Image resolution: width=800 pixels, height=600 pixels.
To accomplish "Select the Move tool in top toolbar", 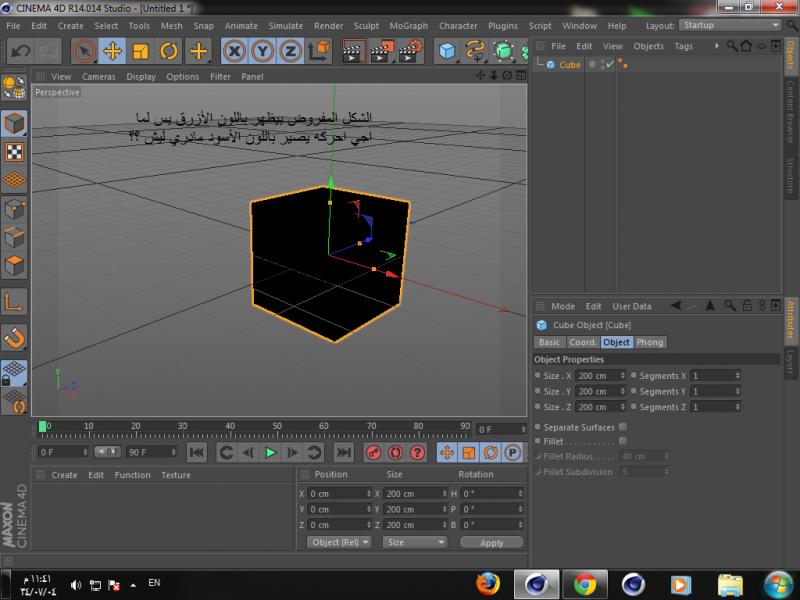I will point(112,51).
